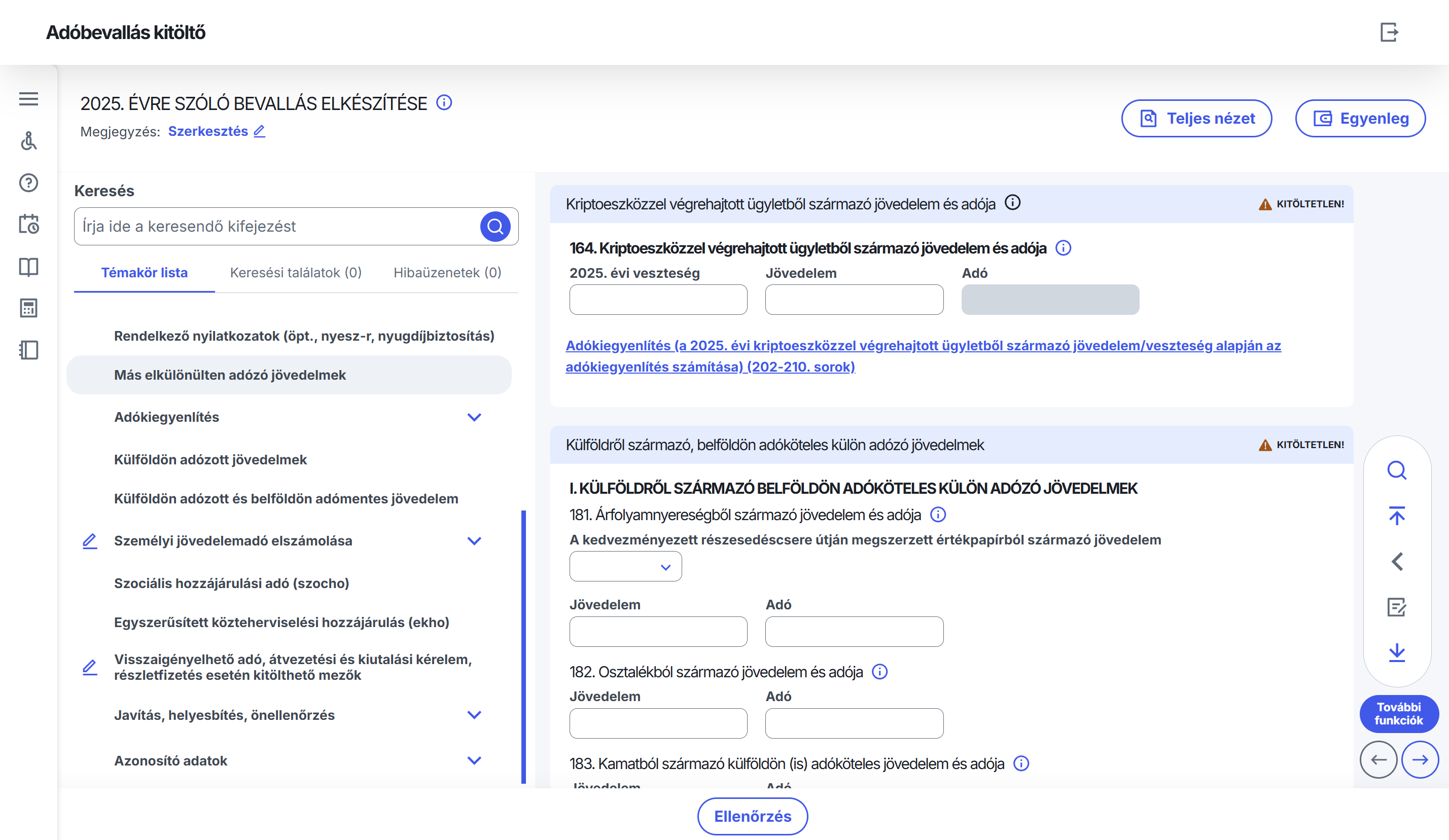Expand the Adókiegyenlítés topic
This screenshot has height=840, width=1449.
point(474,417)
